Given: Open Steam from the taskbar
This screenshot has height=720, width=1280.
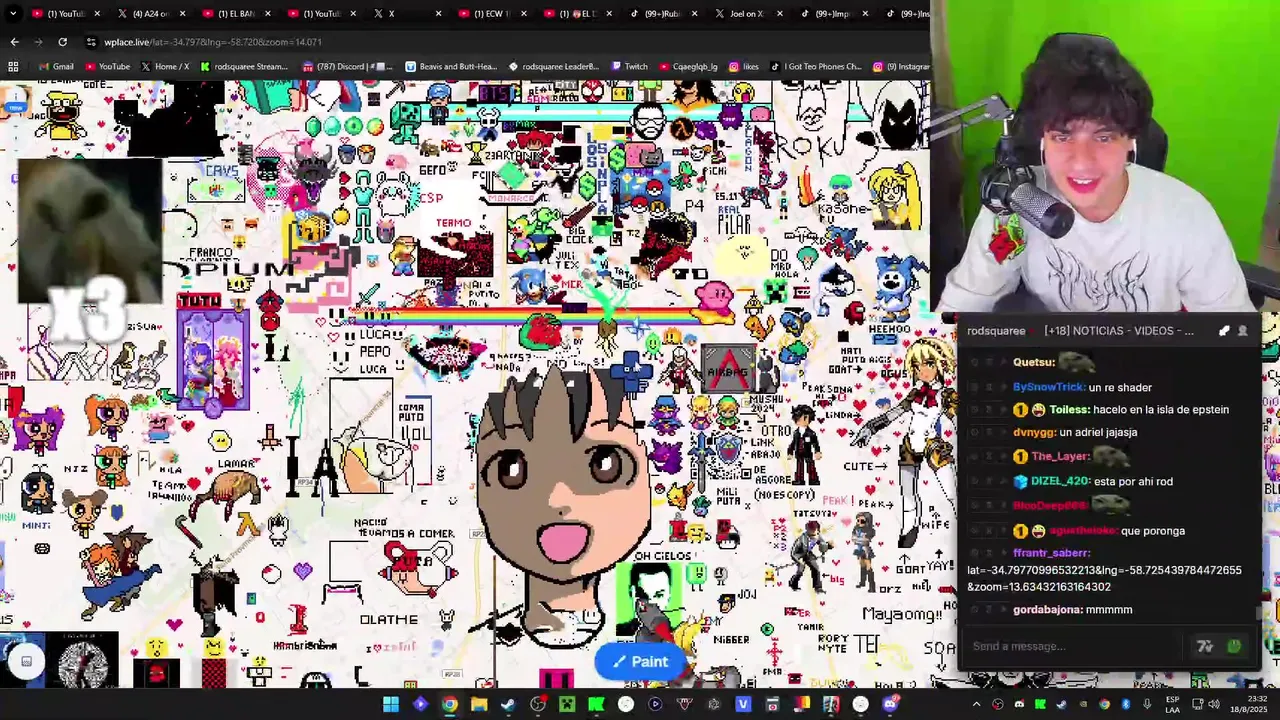Looking at the screenshot, I should coord(508,705).
